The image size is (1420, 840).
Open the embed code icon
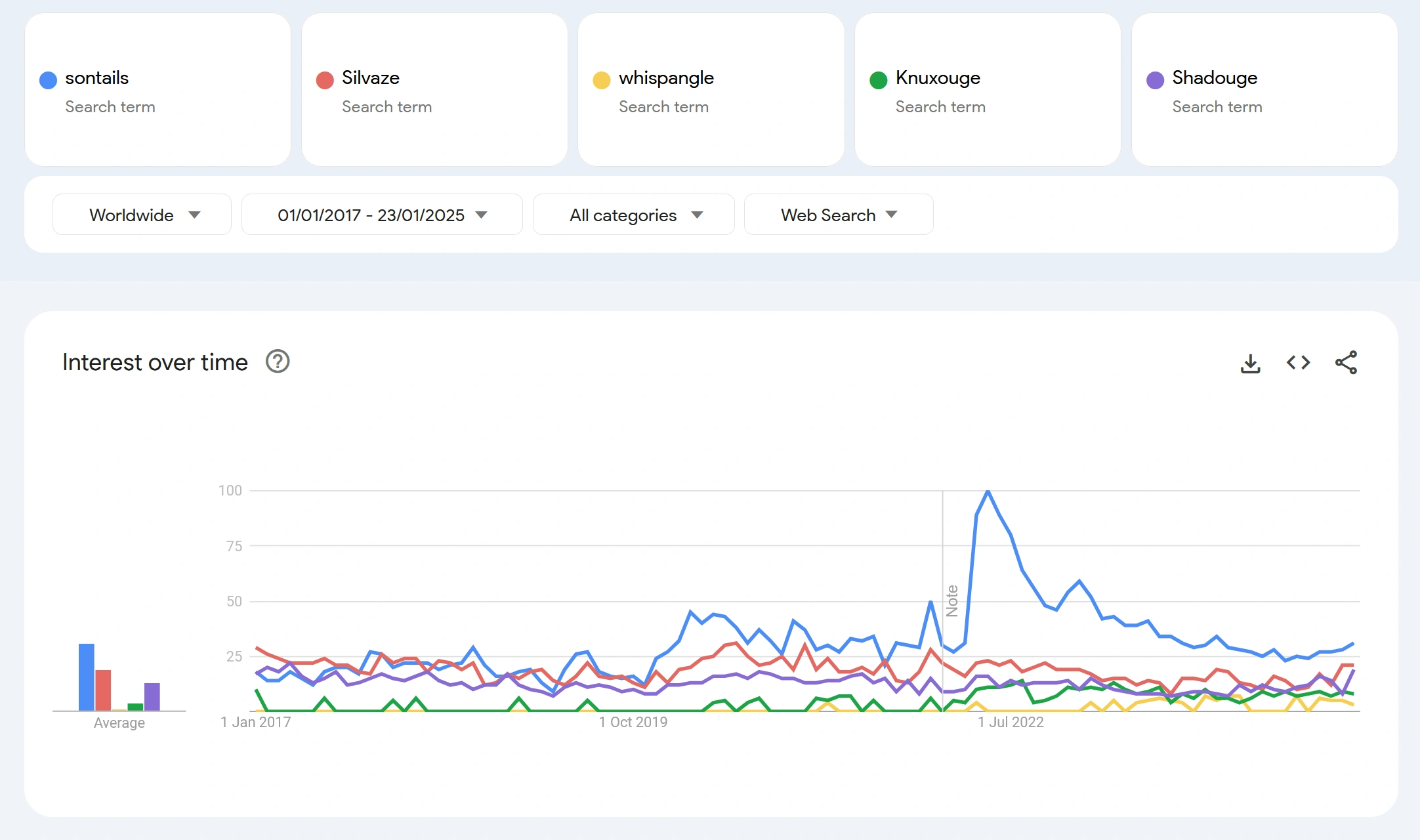1298,363
